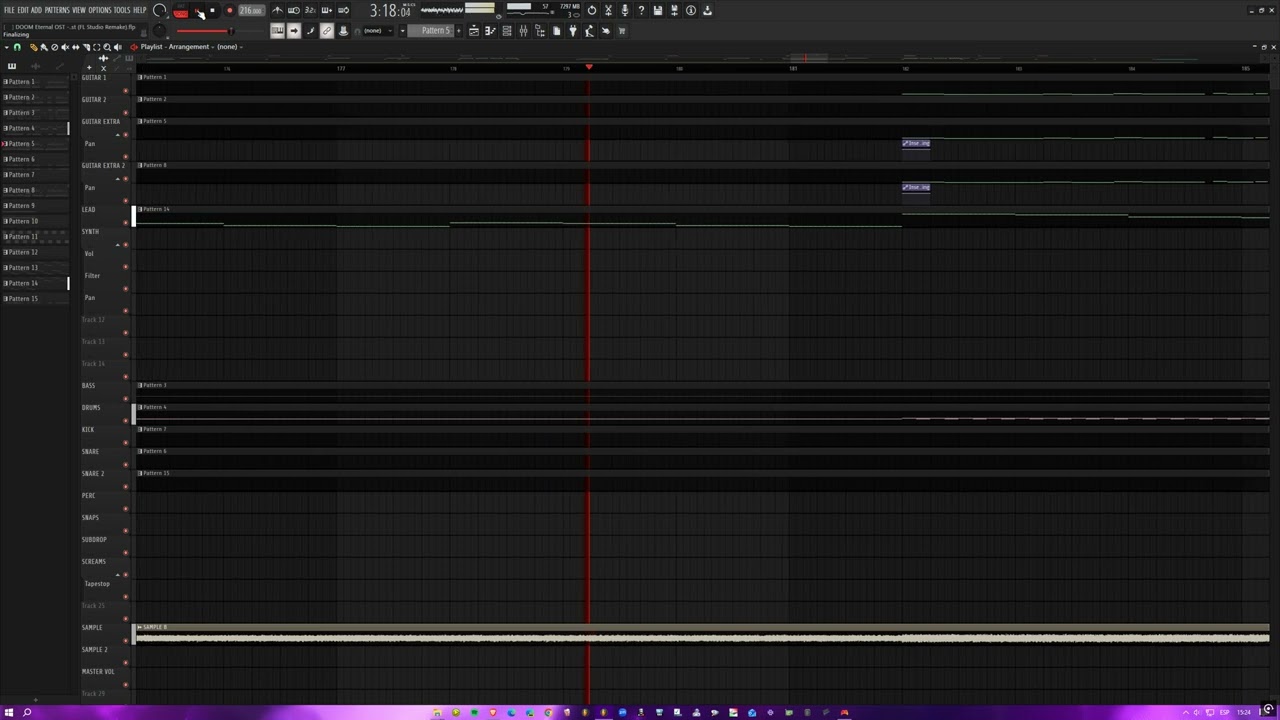The width and height of the screenshot is (1280, 720).
Task: Switch picker to audio clips tab icon
Action: click(35, 66)
